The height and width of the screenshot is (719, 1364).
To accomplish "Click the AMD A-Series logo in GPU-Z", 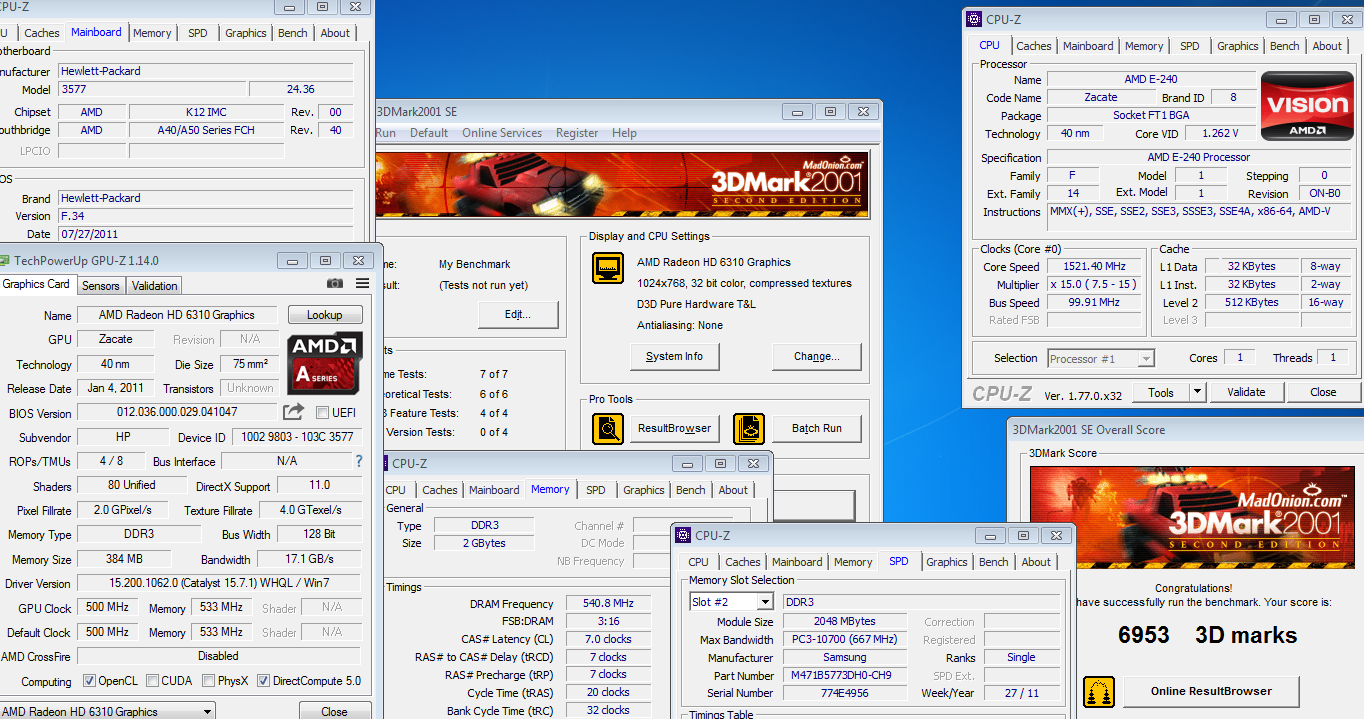I will (325, 365).
